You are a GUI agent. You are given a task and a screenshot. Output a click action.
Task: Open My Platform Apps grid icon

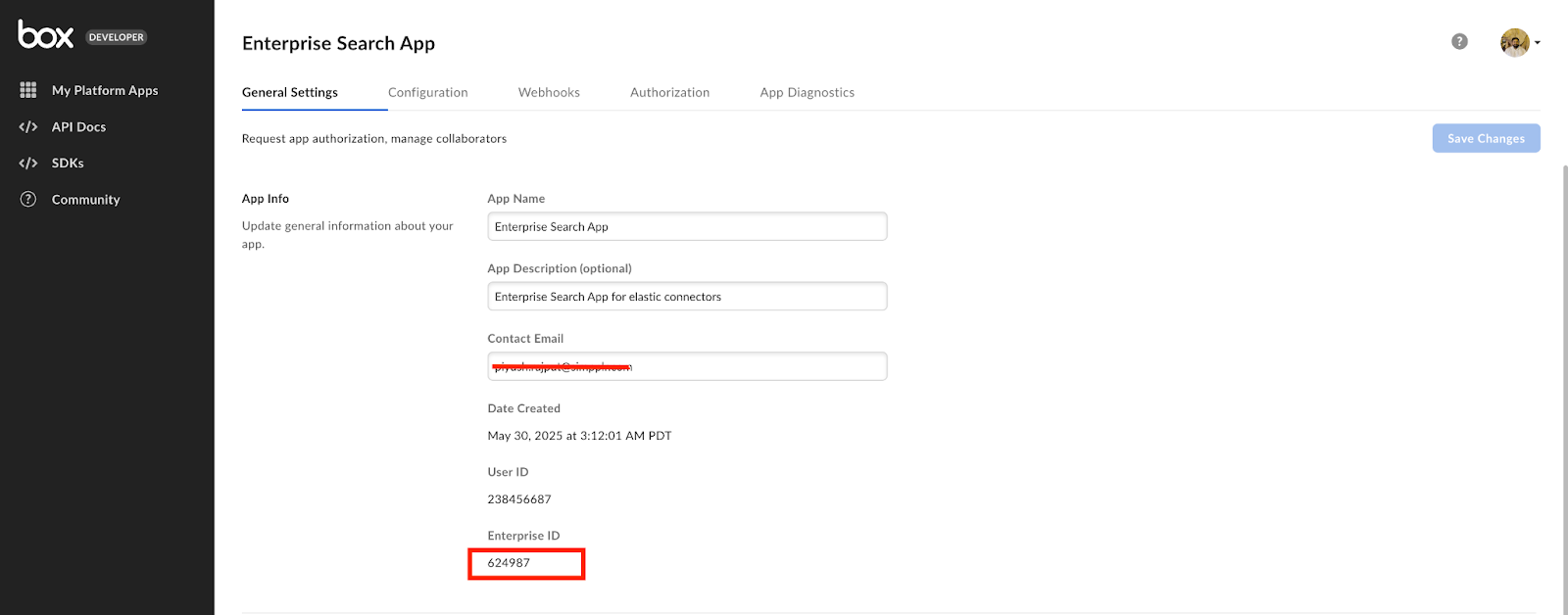tap(28, 90)
